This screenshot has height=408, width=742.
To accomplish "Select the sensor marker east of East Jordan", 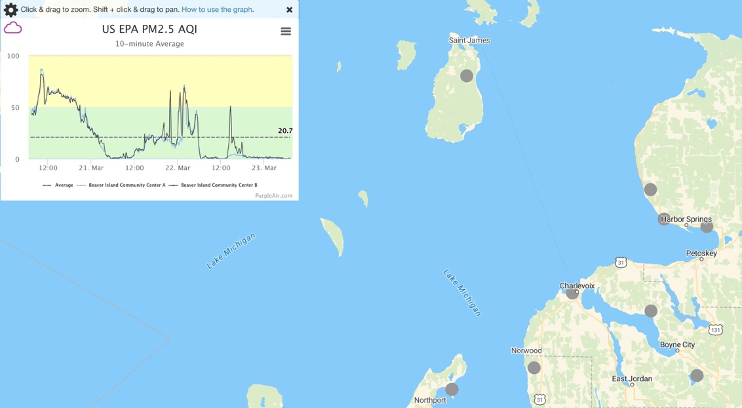I will coord(697,375).
